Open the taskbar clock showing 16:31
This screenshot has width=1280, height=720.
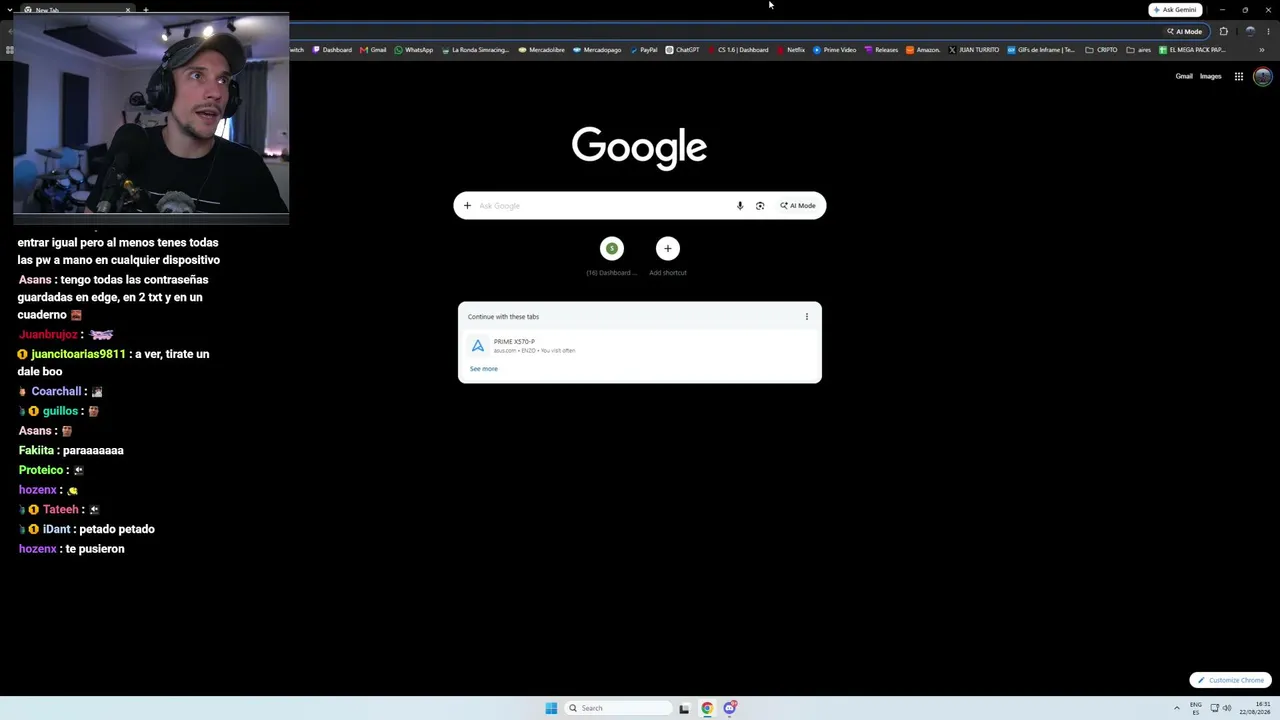tap(1256, 708)
